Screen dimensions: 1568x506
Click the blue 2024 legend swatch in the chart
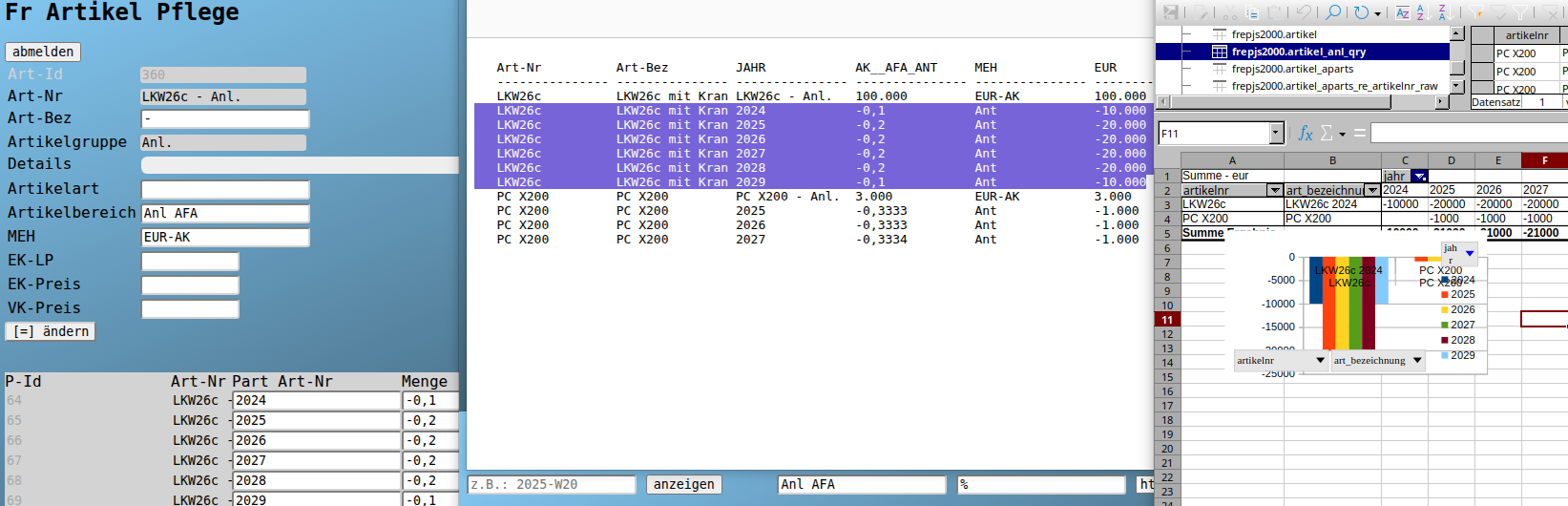pyautogui.click(x=1445, y=280)
